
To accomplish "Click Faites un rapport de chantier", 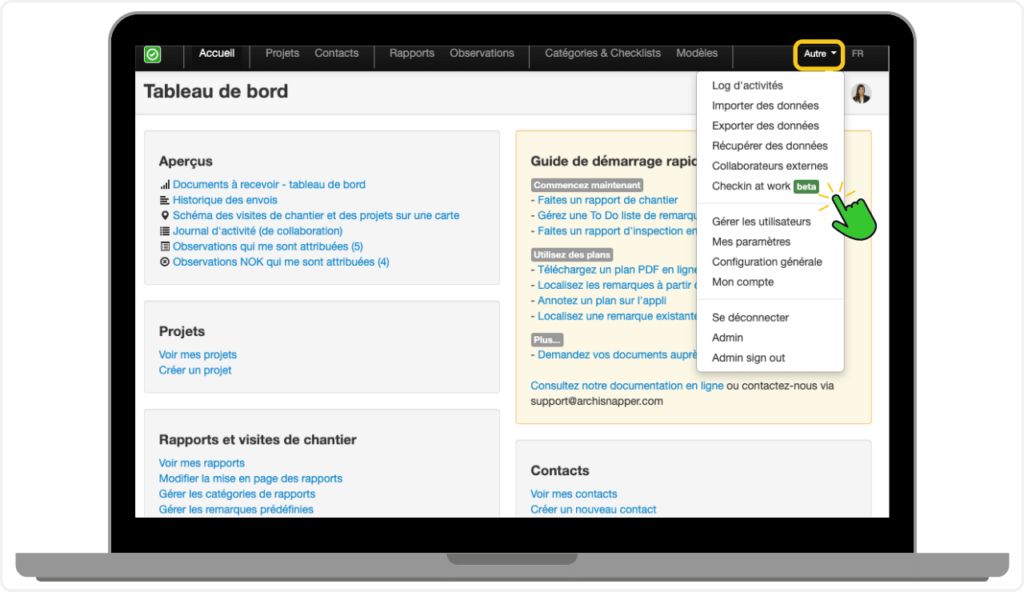I will coord(607,200).
